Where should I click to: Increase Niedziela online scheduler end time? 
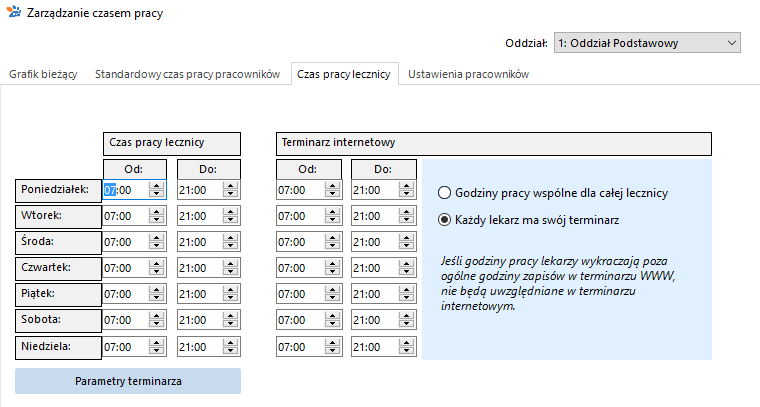(x=407, y=343)
